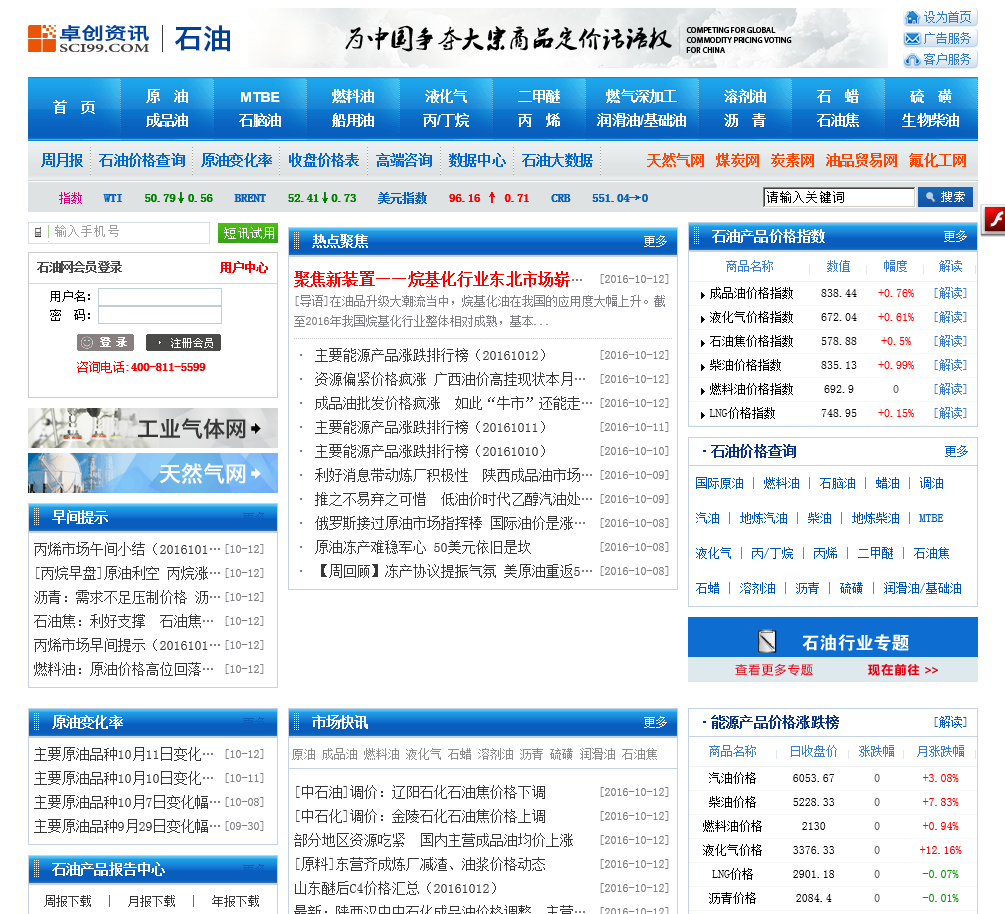
Task: Click the arrow on the 天然气网 banner
Action: [x=256, y=474]
